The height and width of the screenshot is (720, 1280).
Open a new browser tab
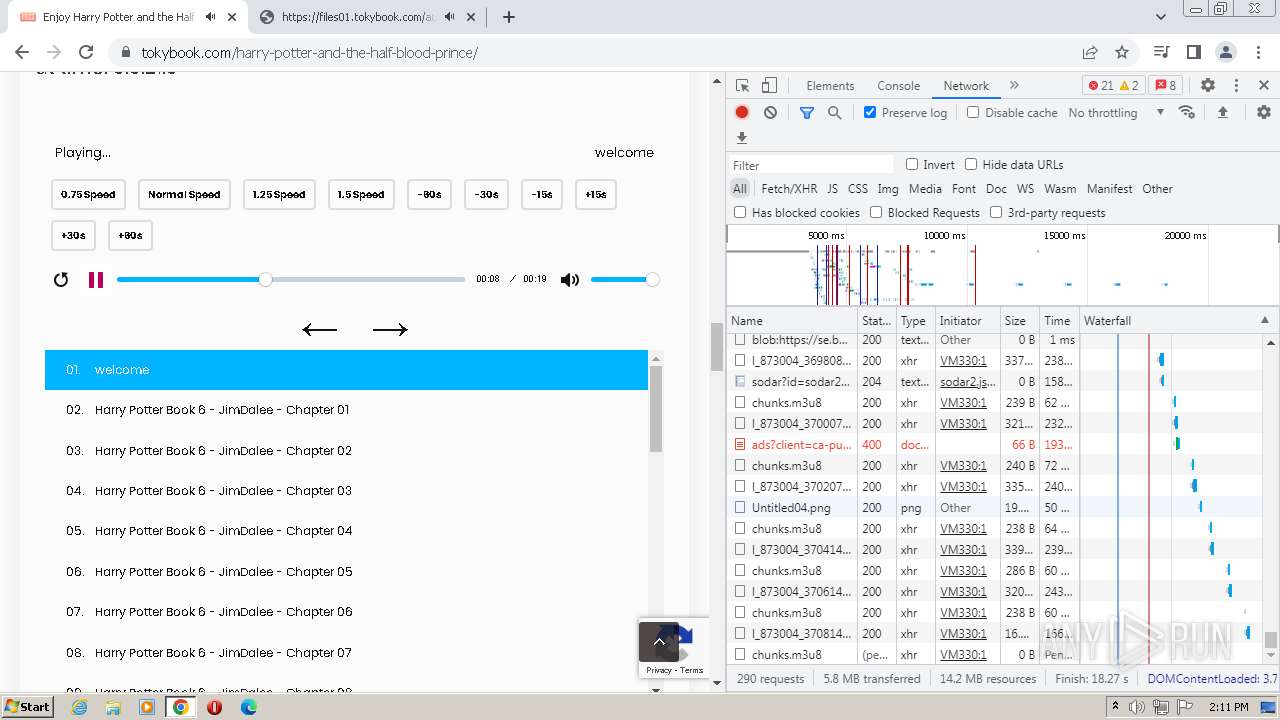click(509, 17)
